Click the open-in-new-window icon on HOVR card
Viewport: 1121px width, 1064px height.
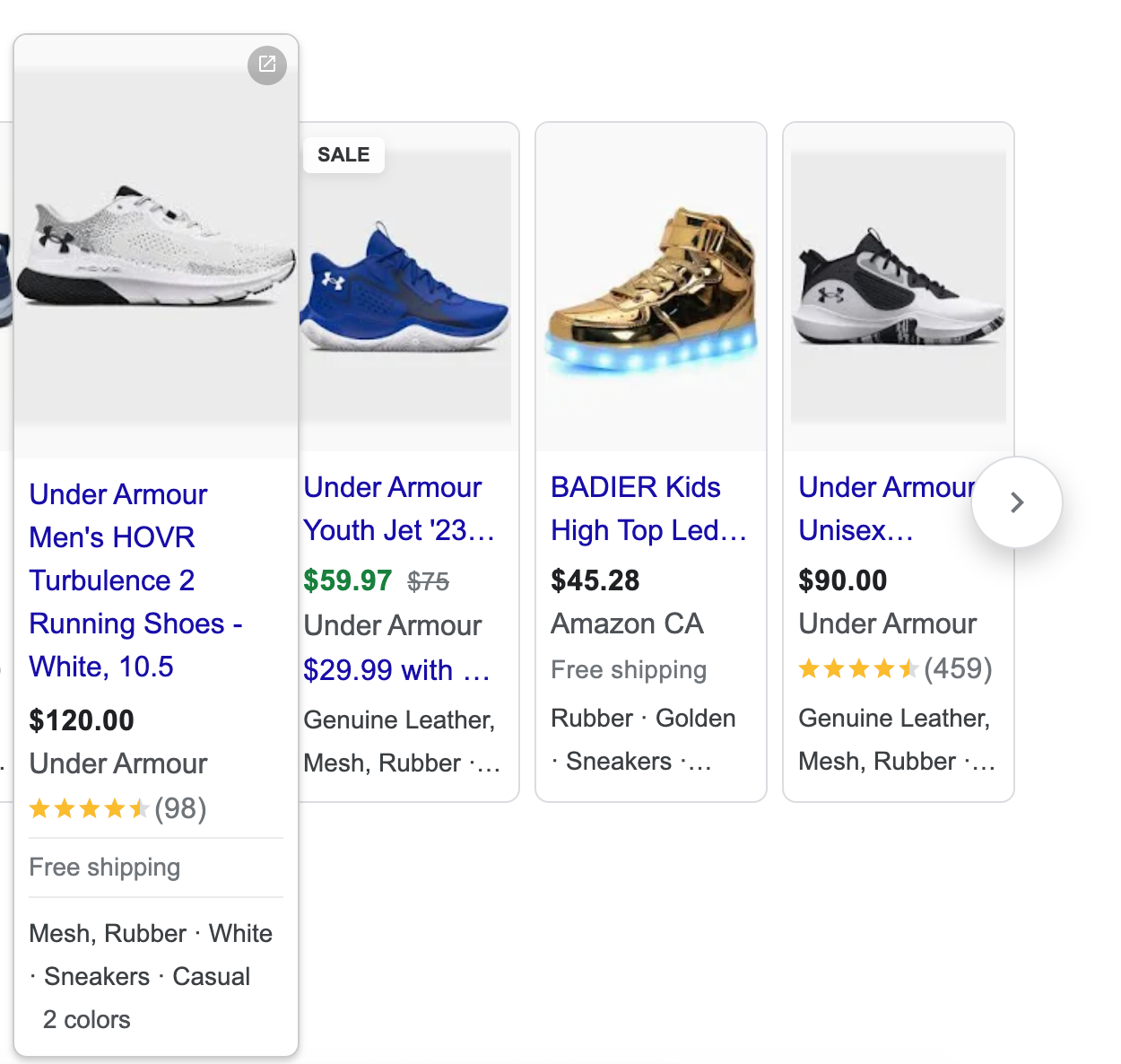pos(266,65)
